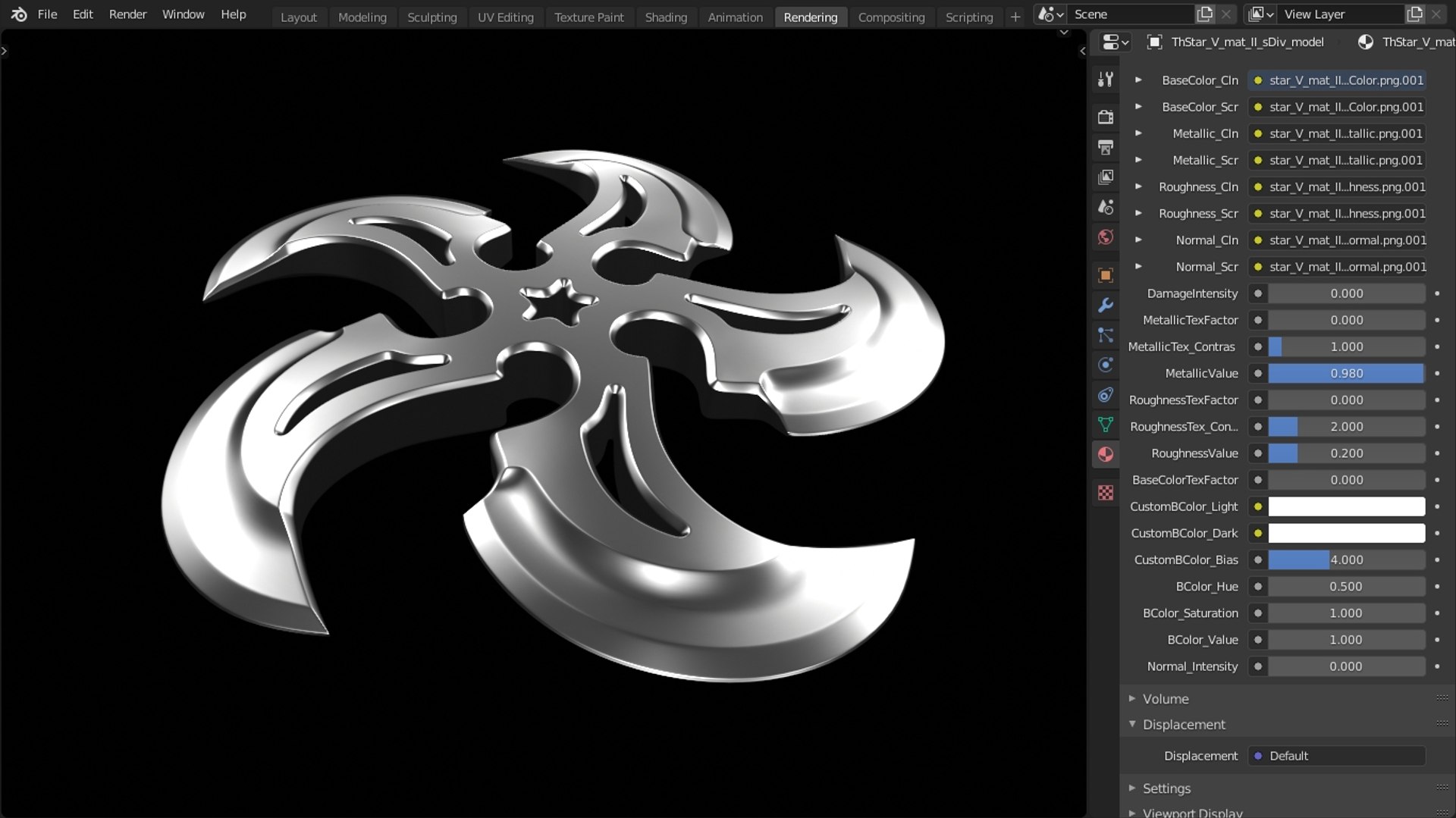1456x818 pixels.
Task: Click the material sphere icon in the properties header
Action: (x=1365, y=42)
